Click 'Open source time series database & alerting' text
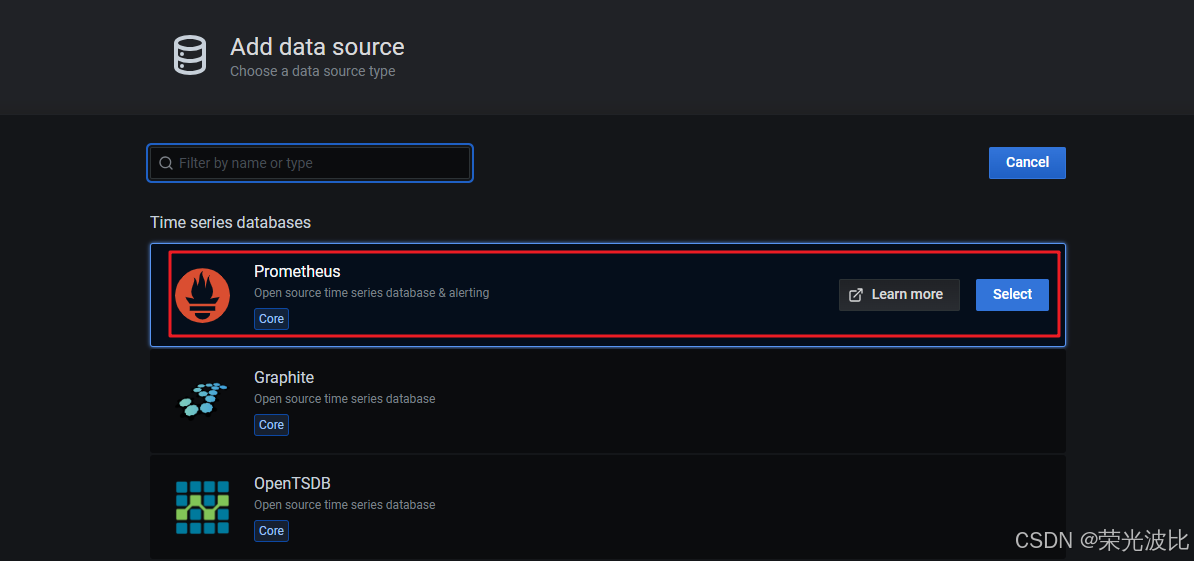 [372, 292]
